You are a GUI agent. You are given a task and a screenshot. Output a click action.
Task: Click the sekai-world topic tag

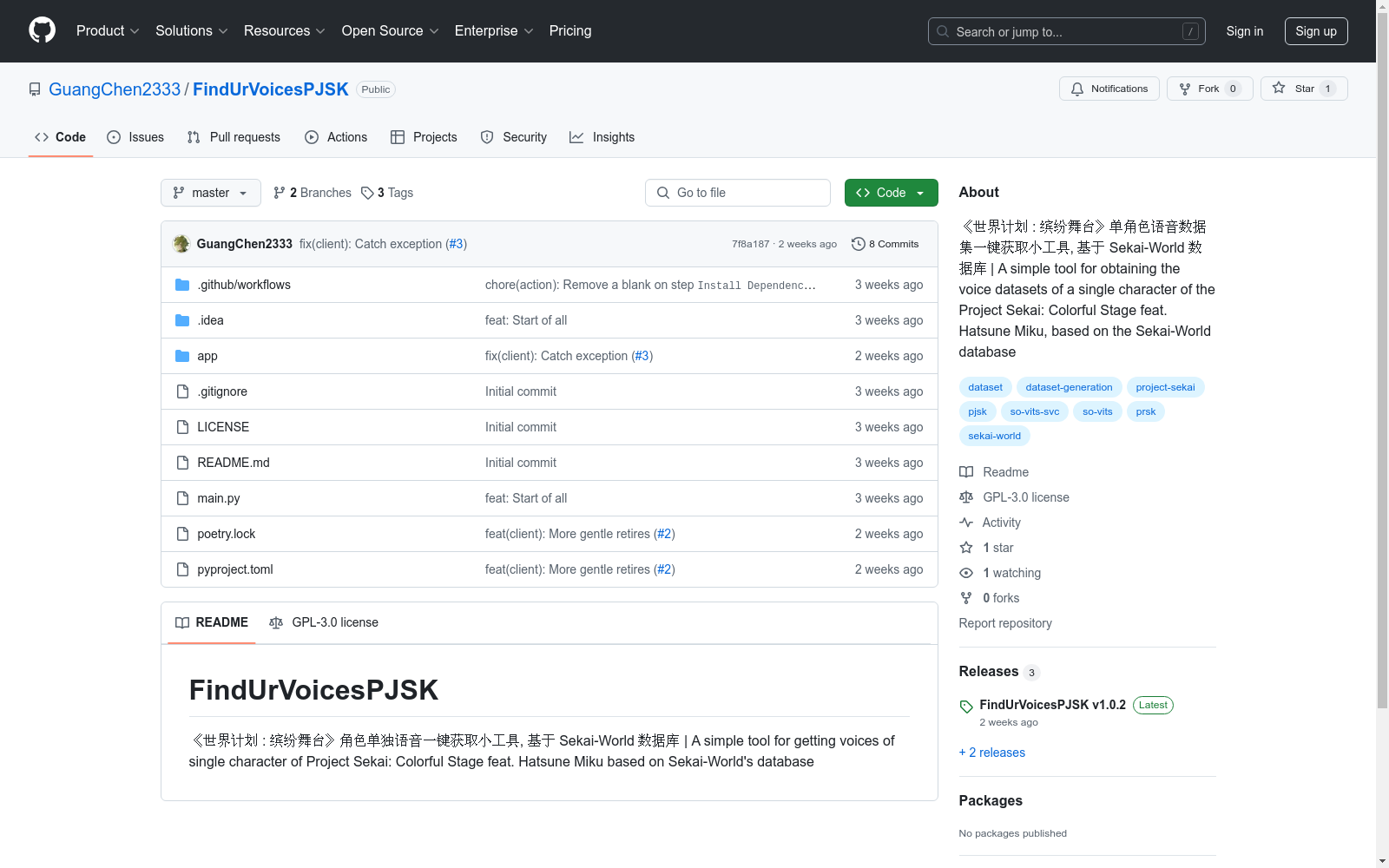994,436
